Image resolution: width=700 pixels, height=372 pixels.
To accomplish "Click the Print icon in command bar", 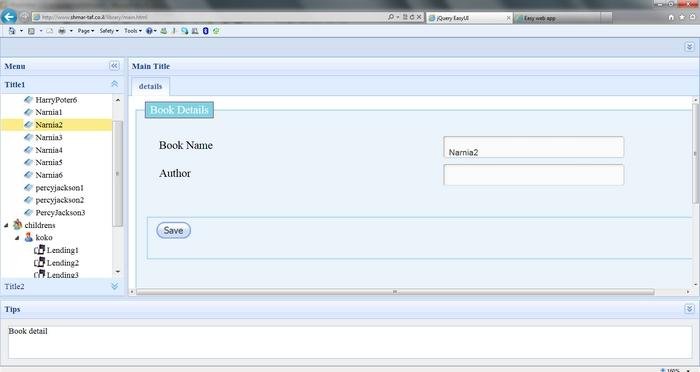I will [x=62, y=31].
